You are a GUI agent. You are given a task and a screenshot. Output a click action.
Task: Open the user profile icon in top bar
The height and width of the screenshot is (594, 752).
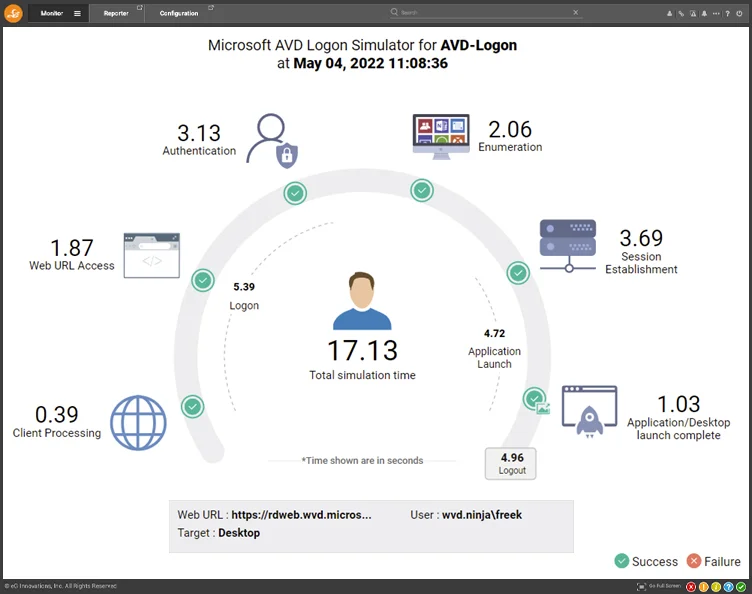coord(670,14)
